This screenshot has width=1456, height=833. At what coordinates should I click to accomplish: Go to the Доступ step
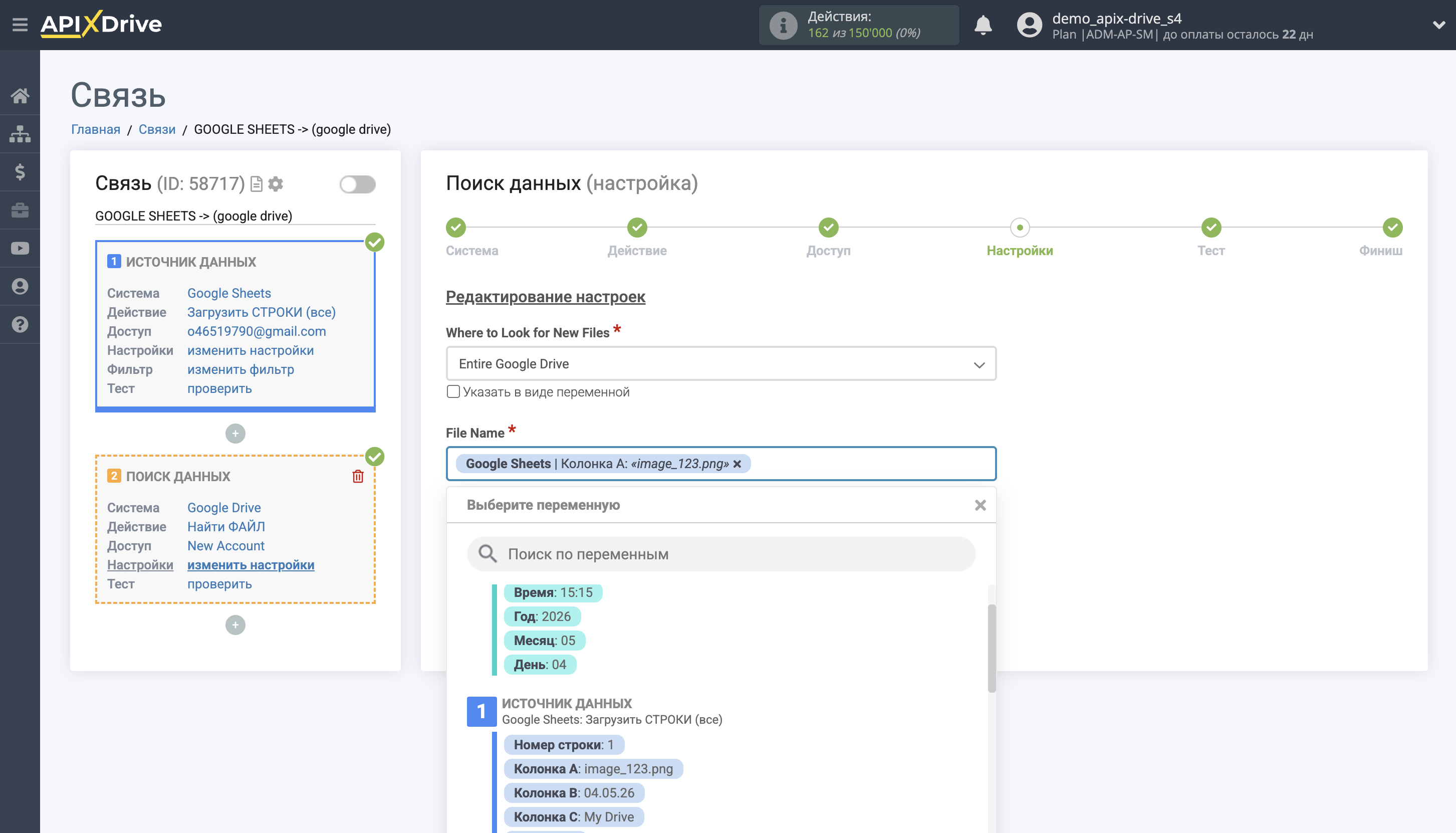point(828,228)
